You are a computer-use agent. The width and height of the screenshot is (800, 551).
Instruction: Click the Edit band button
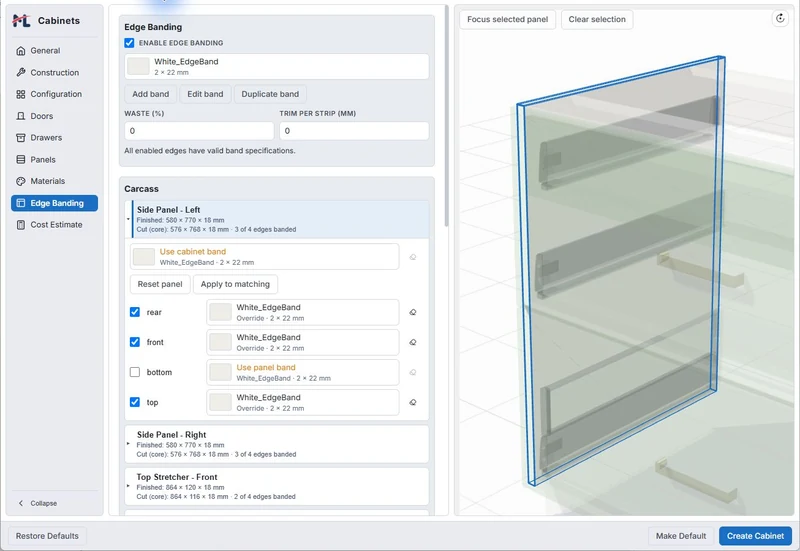205,94
